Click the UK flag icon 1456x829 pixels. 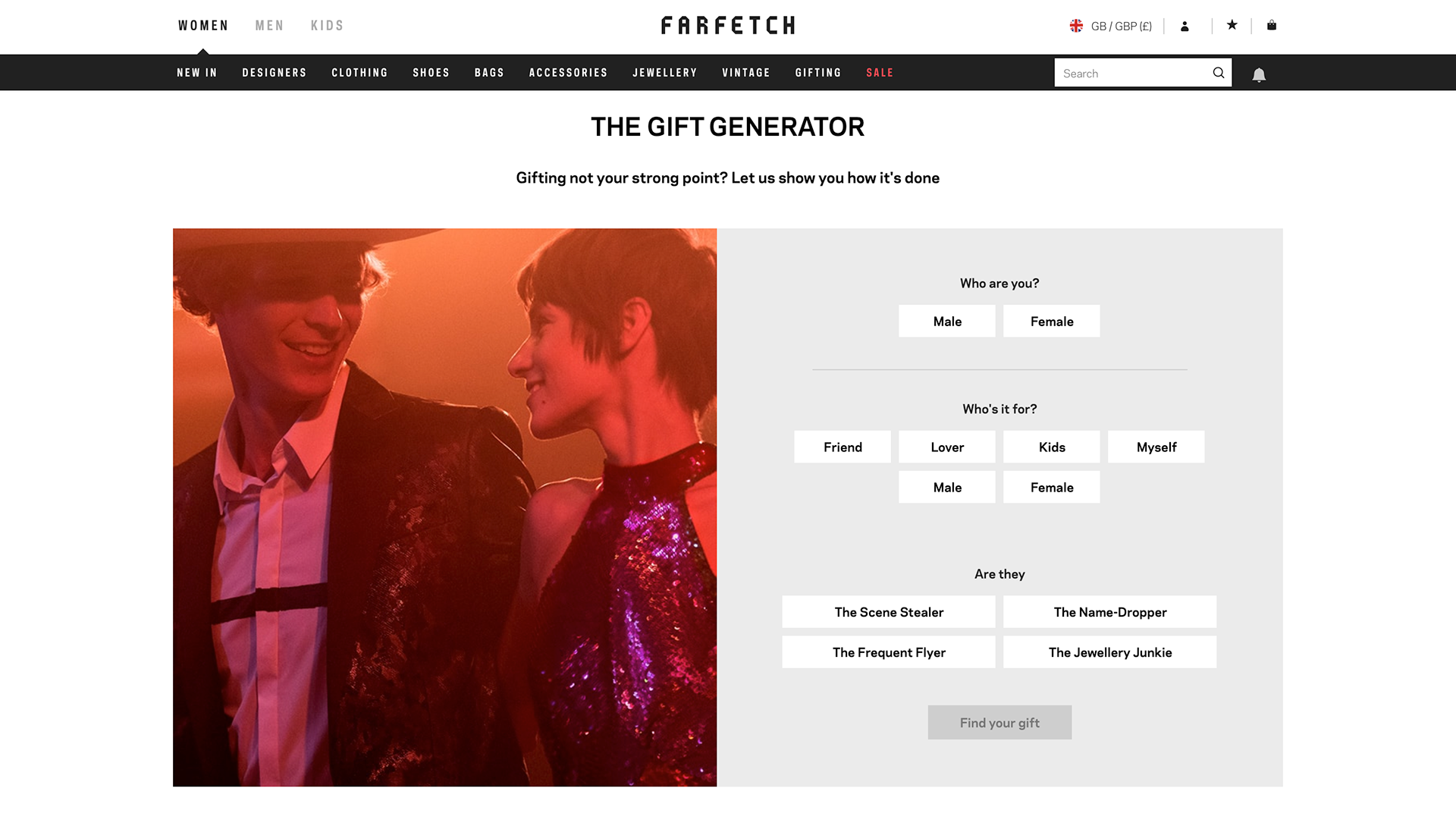(x=1076, y=26)
